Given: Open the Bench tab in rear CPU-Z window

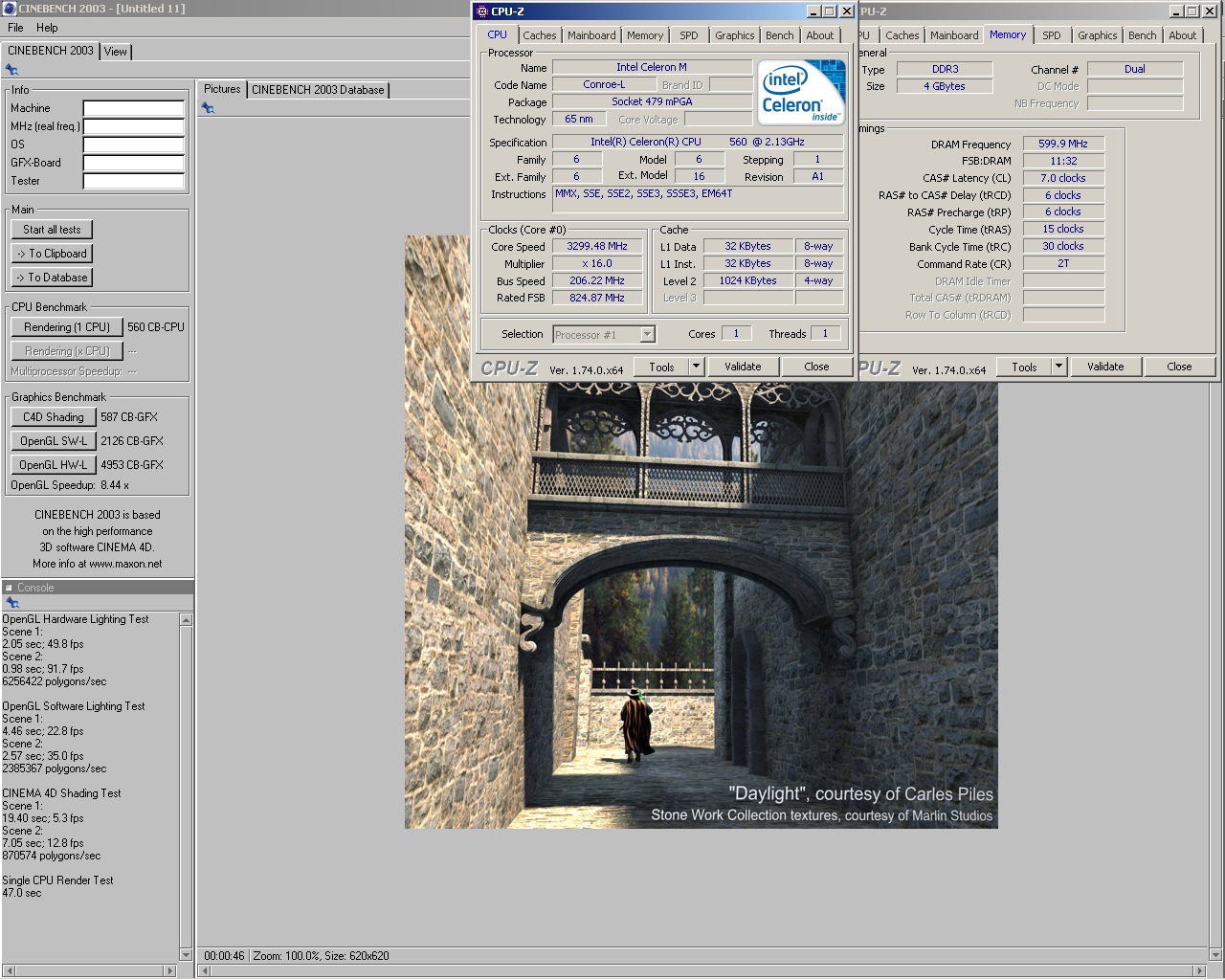Looking at the screenshot, I should [x=1143, y=35].
